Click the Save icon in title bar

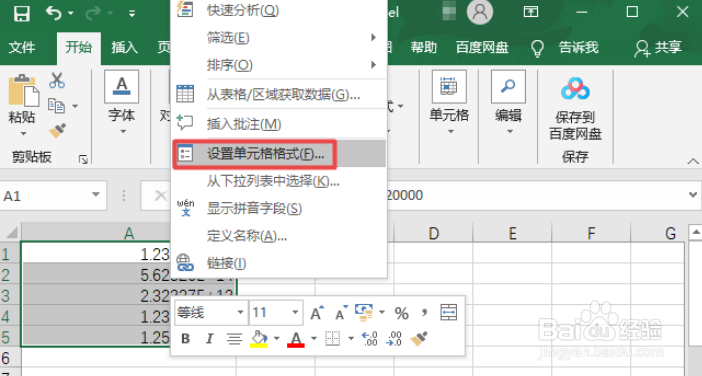pyautogui.click(x=21, y=14)
